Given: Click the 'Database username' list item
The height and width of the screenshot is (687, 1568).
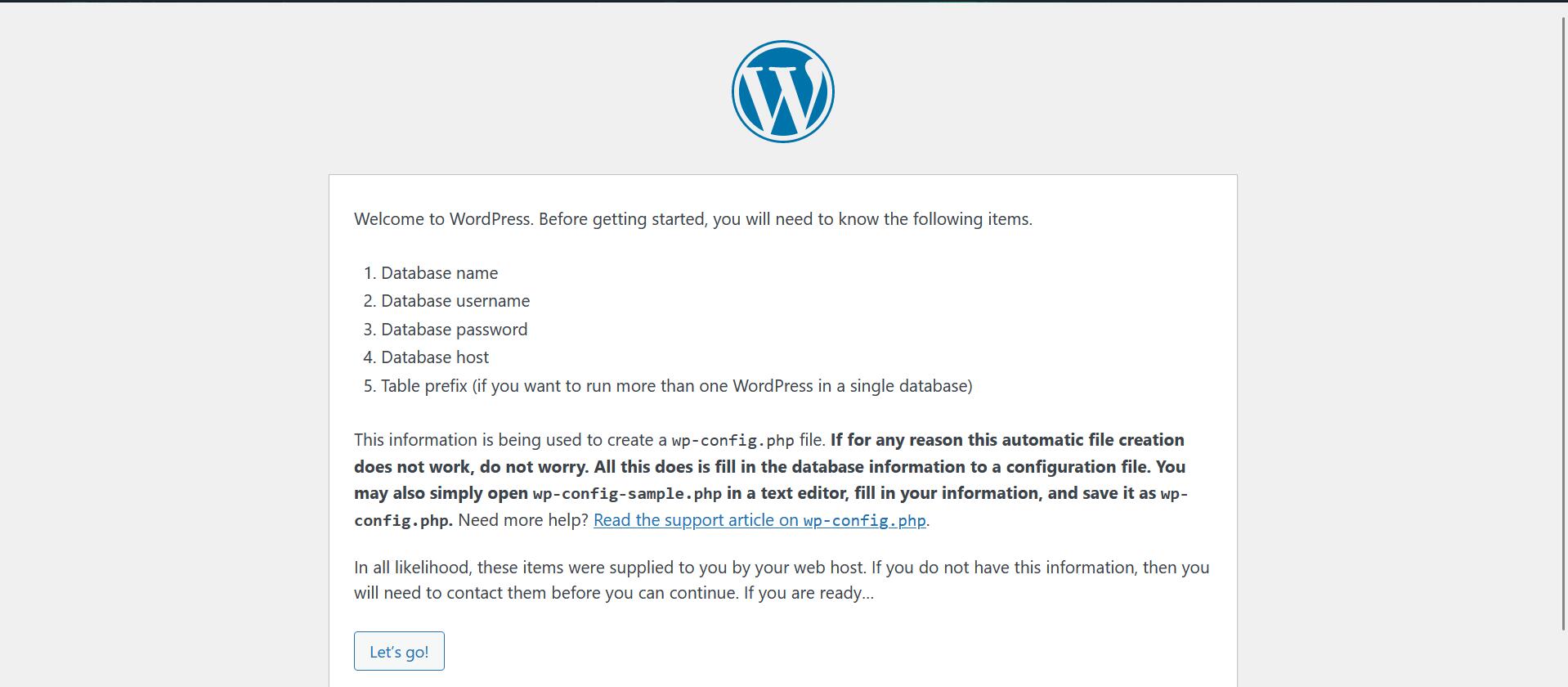Looking at the screenshot, I should click(455, 301).
